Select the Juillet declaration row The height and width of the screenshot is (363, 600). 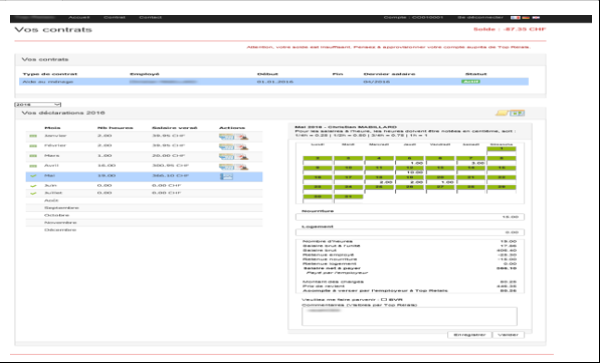[x=144, y=193]
